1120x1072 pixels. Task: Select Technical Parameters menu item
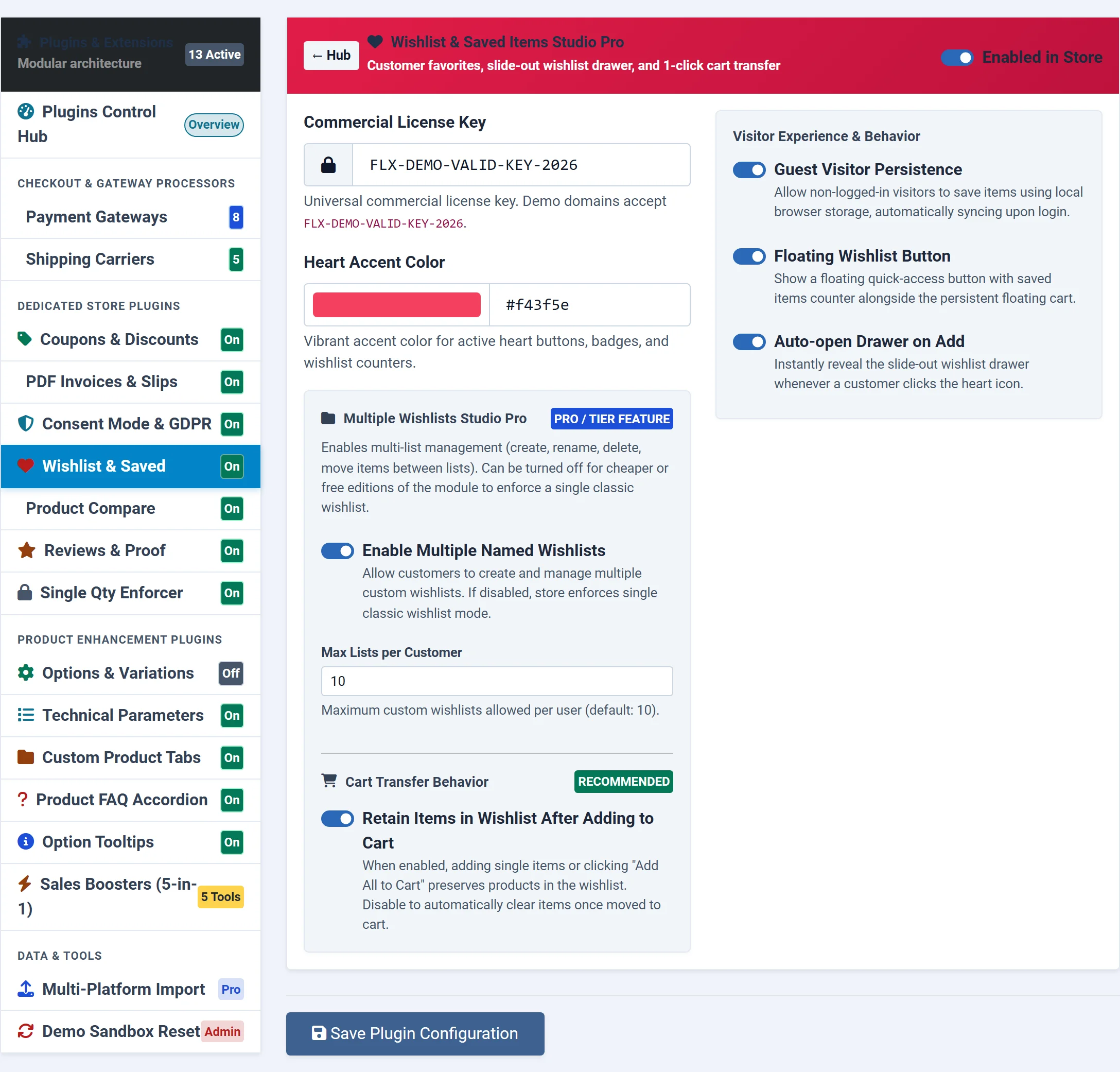point(131,715)
